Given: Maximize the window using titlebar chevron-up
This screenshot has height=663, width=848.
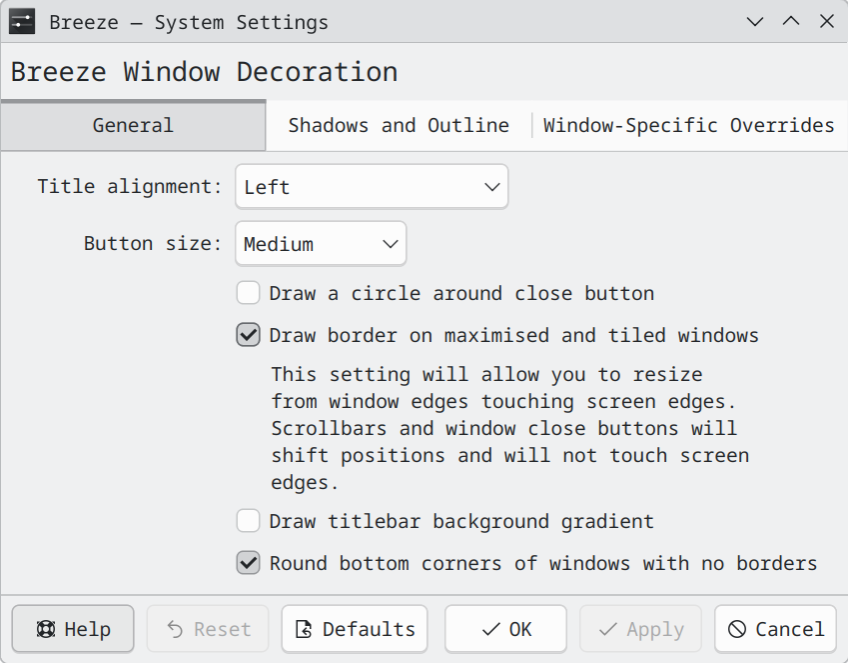Looking at the screenshot, I should (x=791, y=21).
